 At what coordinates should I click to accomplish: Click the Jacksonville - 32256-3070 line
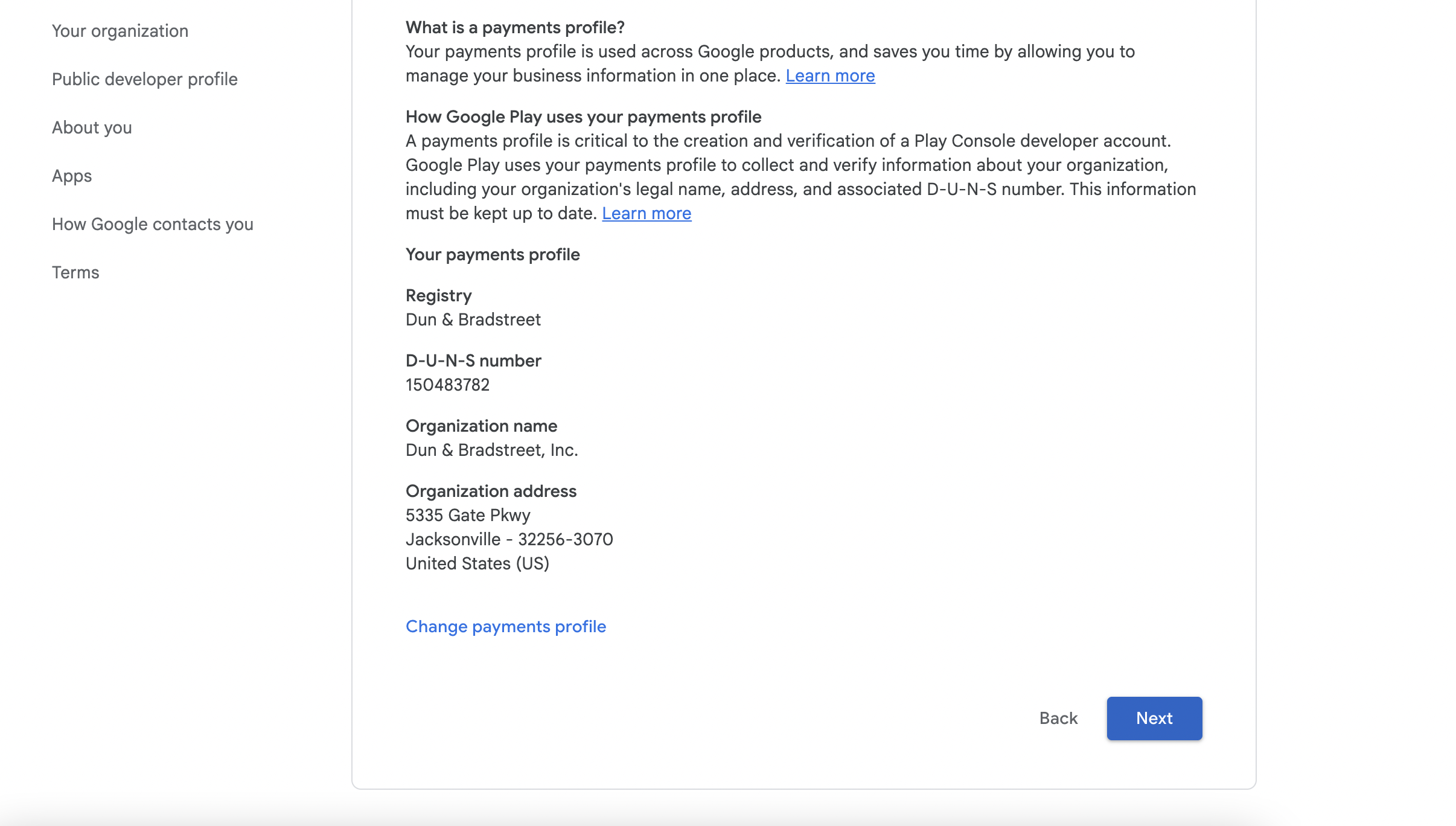pos(509,540)
